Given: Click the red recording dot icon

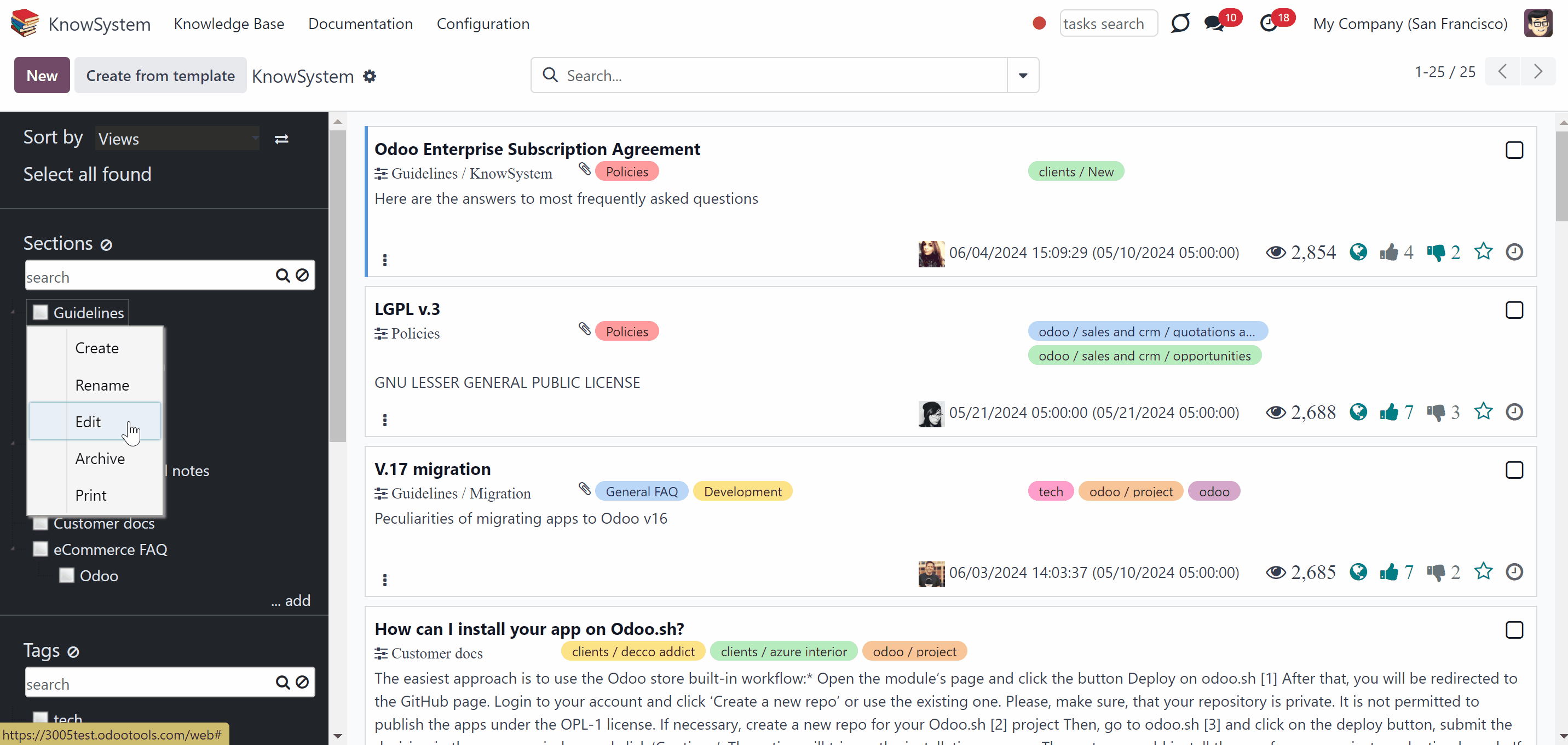Looking at the screenshot, I should [x=1039, y=24].
